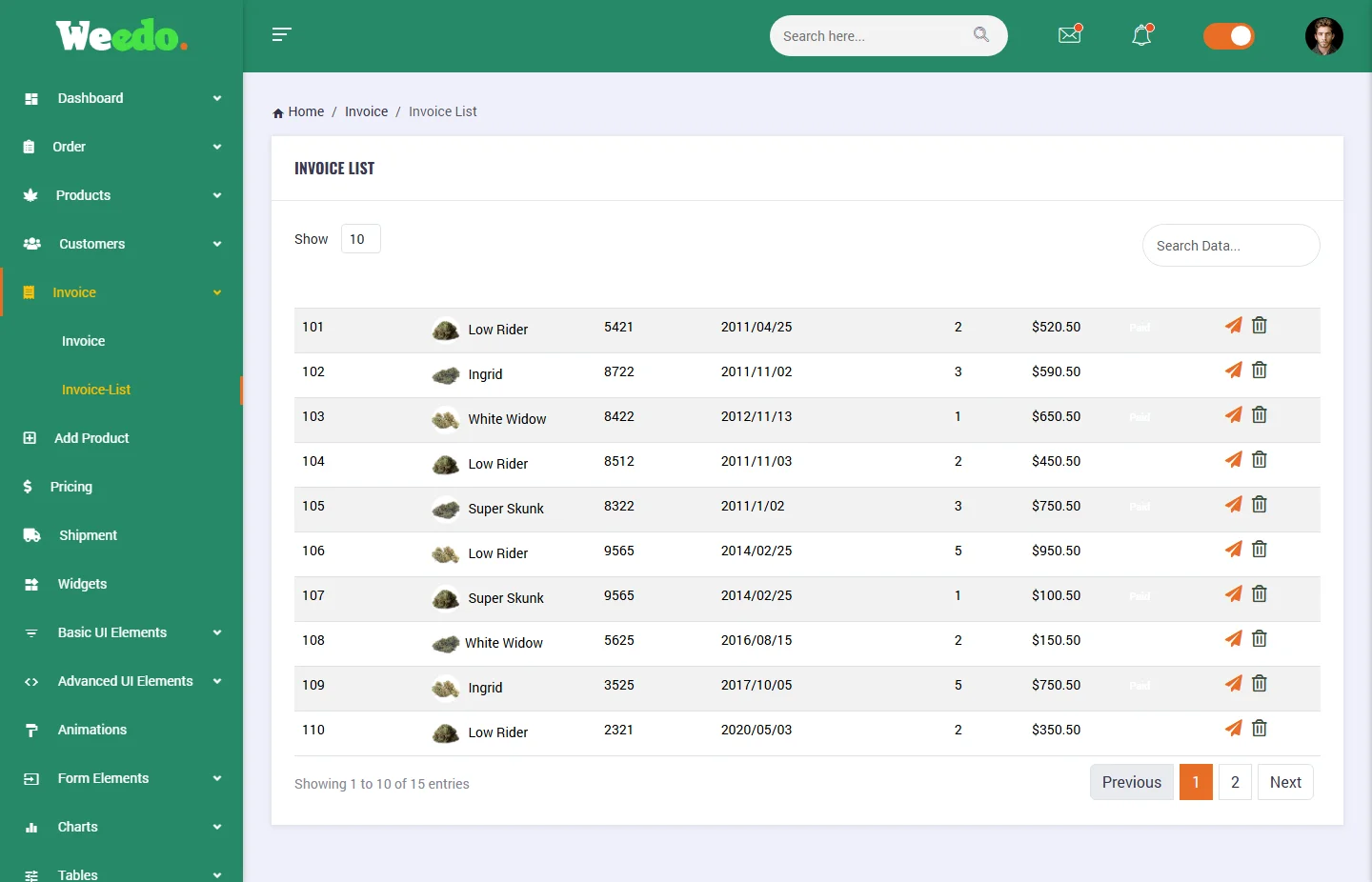
Task: Send invoice 107 via its paper plane icon
Action: point(1233,593)
